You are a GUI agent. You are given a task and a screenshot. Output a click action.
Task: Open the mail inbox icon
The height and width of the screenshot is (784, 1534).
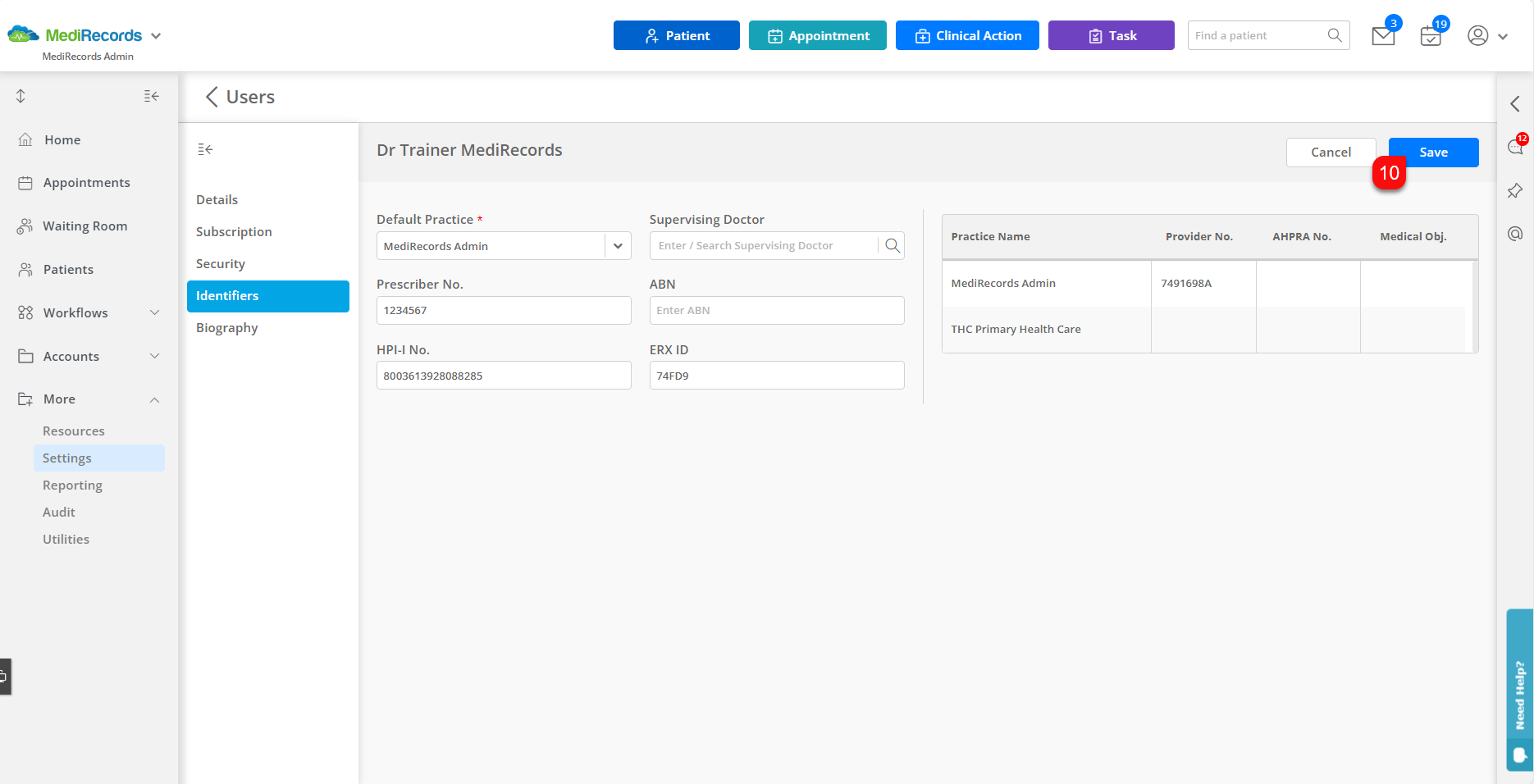[1383, 36]
